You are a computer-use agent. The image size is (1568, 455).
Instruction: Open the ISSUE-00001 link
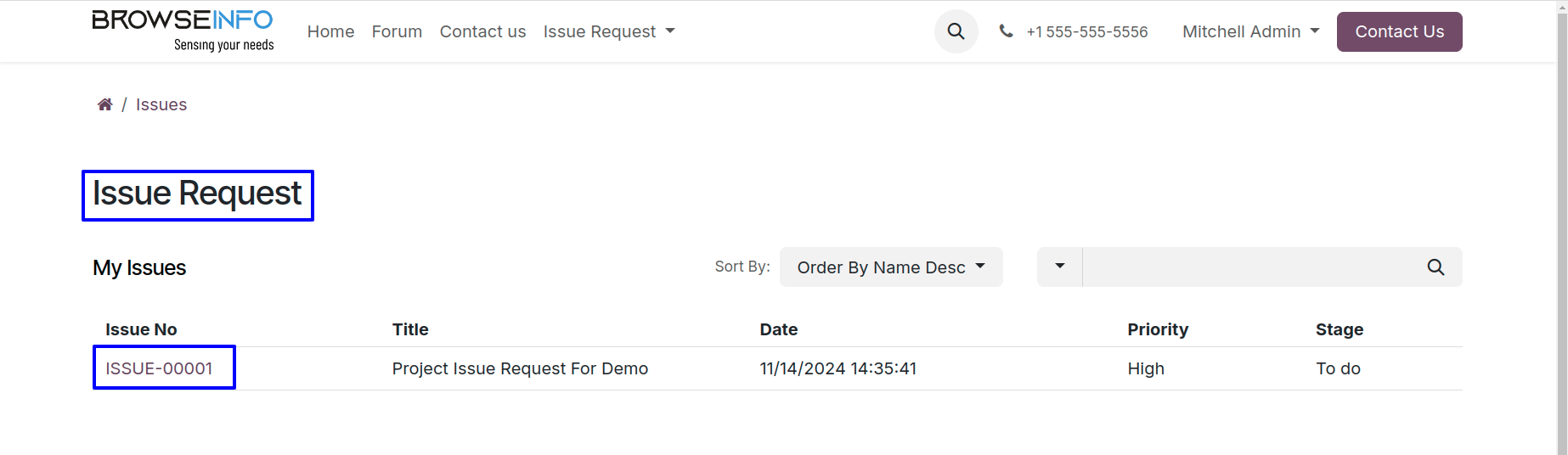(159, 368)
